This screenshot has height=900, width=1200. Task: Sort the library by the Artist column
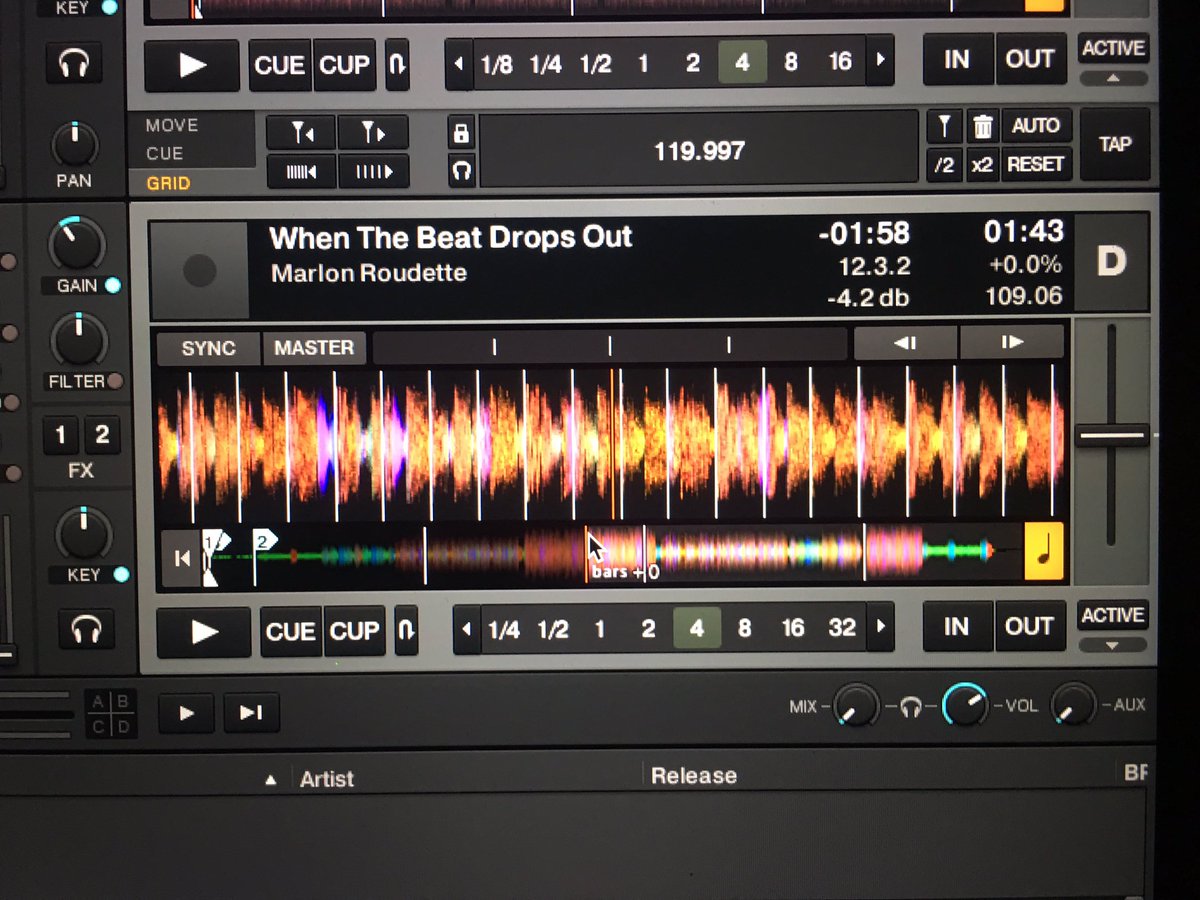click(326, 778)
